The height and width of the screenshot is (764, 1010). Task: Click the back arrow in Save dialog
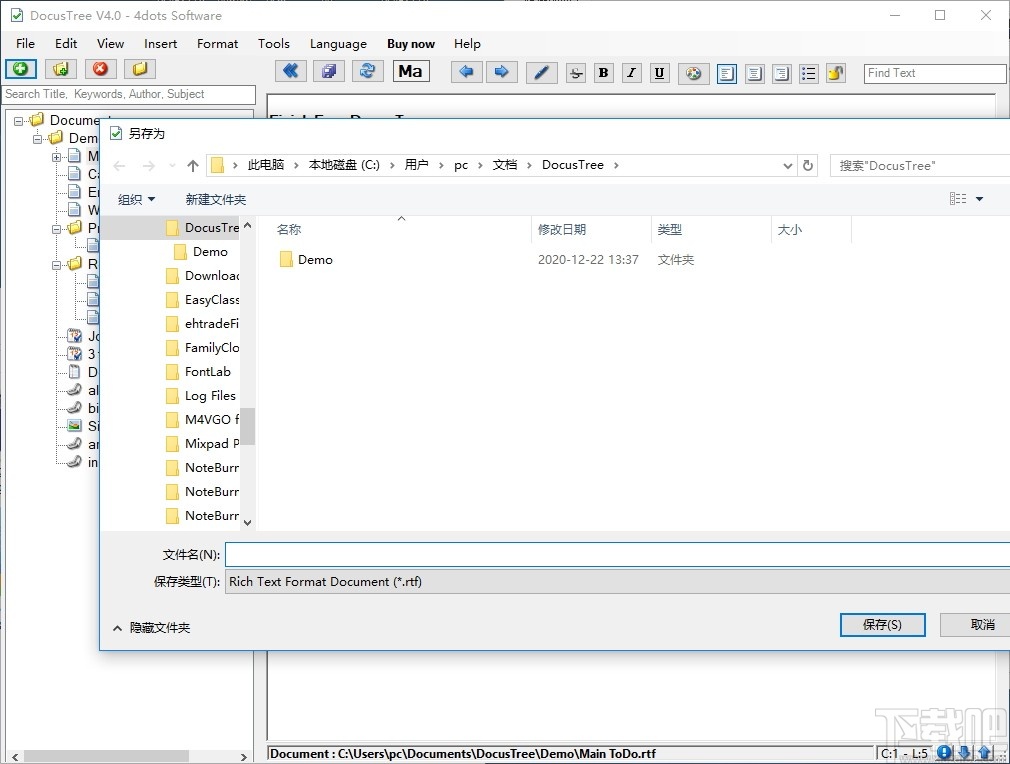click(x=119, y=166)
